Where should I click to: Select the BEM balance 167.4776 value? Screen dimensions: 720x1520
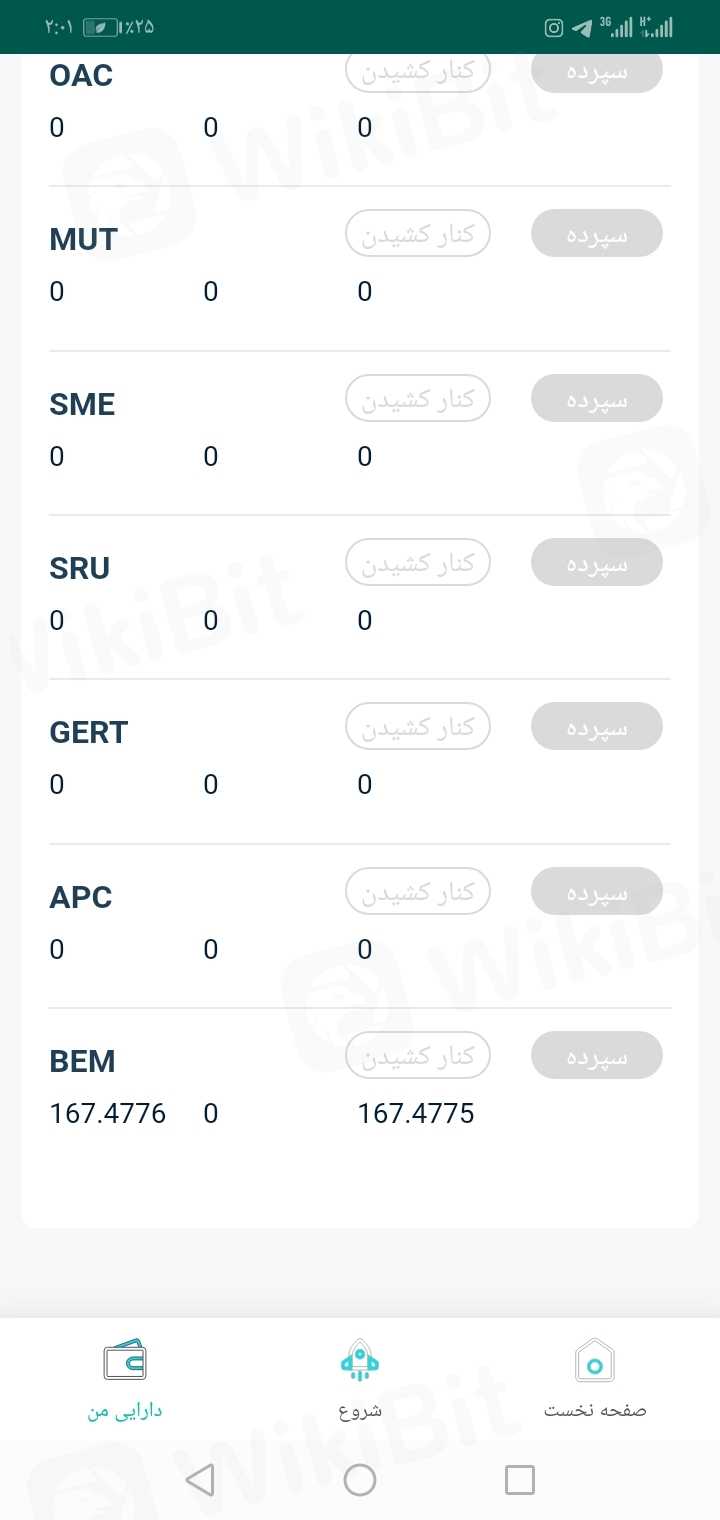(108, 1113)
